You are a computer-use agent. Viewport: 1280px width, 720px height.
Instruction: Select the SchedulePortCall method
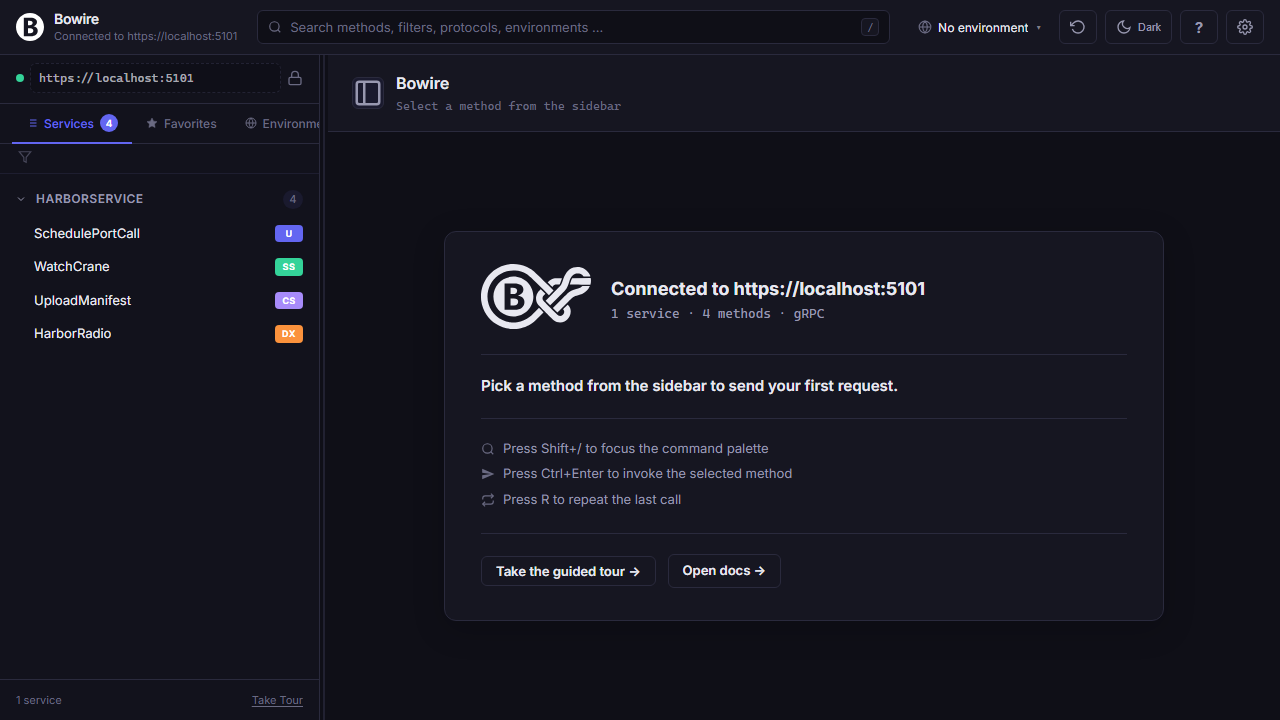(160, 234)
